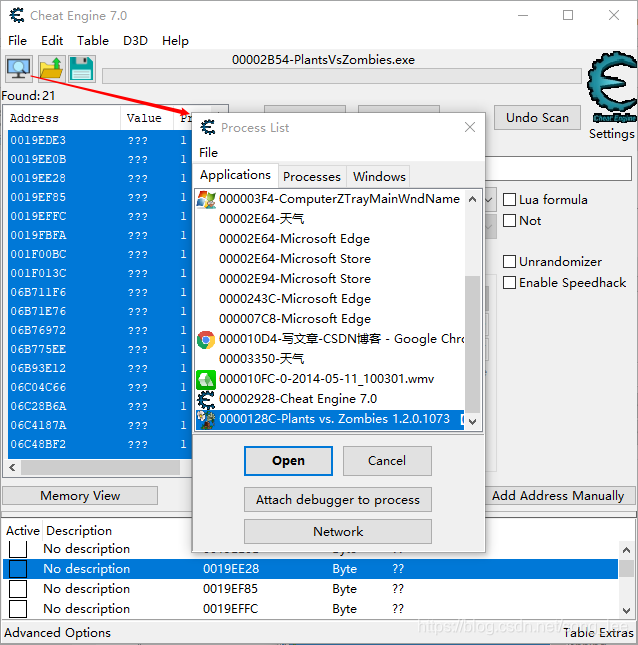638x645 pixels.
Task: Open the File menu in main window
Action: point(17,41)
